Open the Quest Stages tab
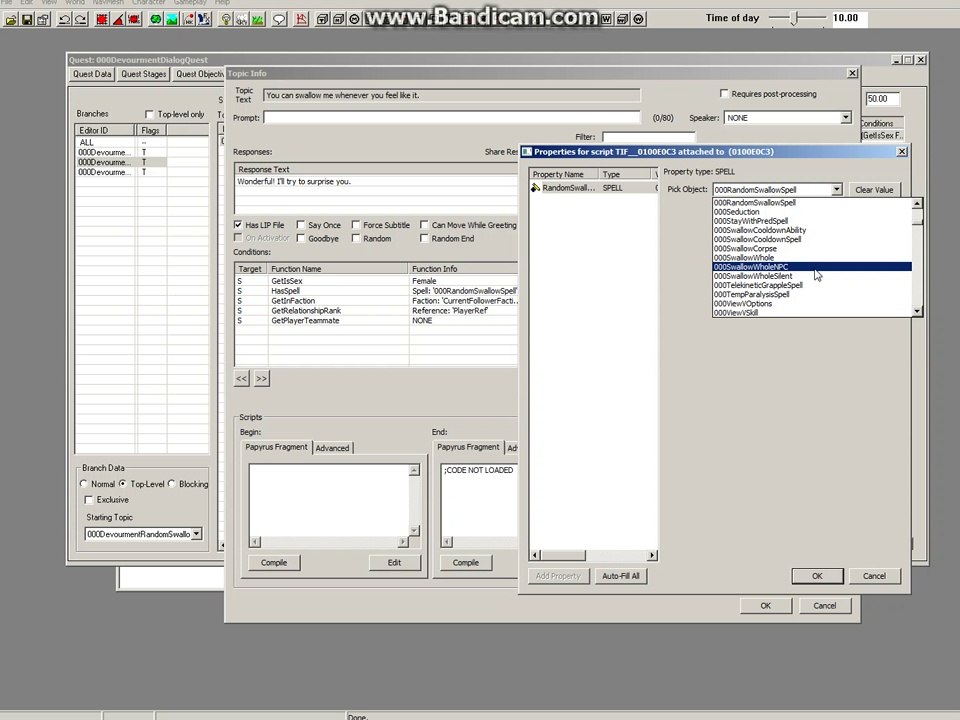The width and height of the screenshot is (960, 720). tap(143, 74)
